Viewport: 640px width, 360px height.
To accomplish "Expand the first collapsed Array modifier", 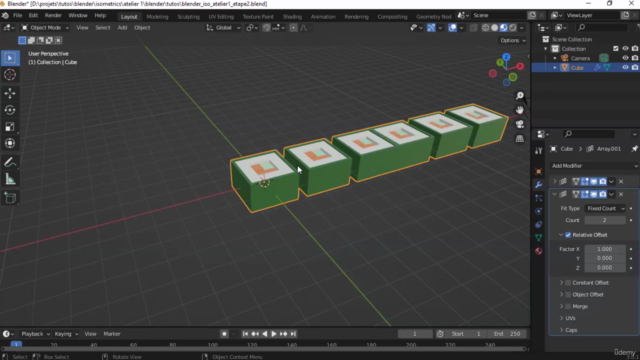I will [x=555, y=181].
